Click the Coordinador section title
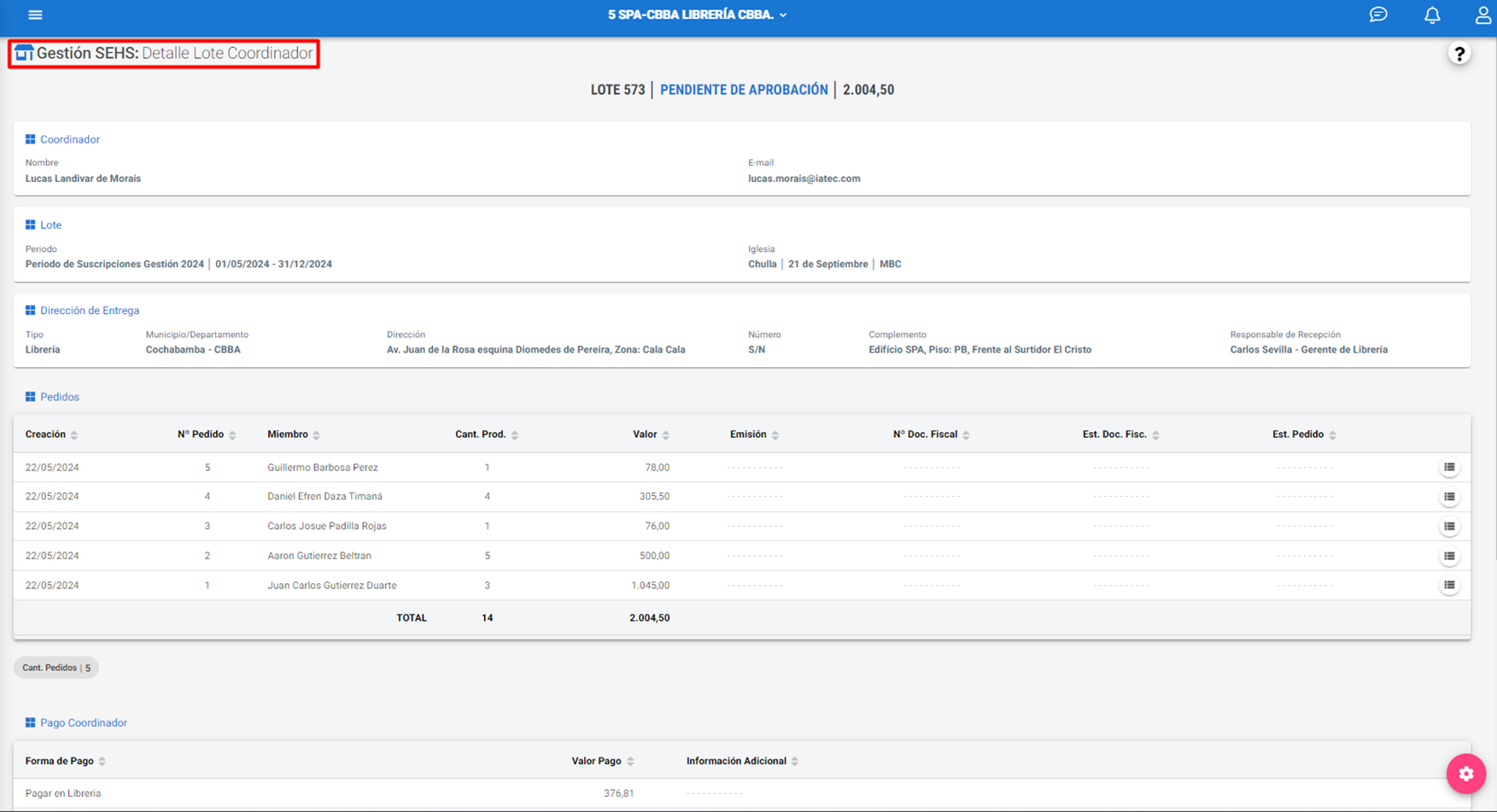This screenshot has height=812, width=1497. [70, 139]
